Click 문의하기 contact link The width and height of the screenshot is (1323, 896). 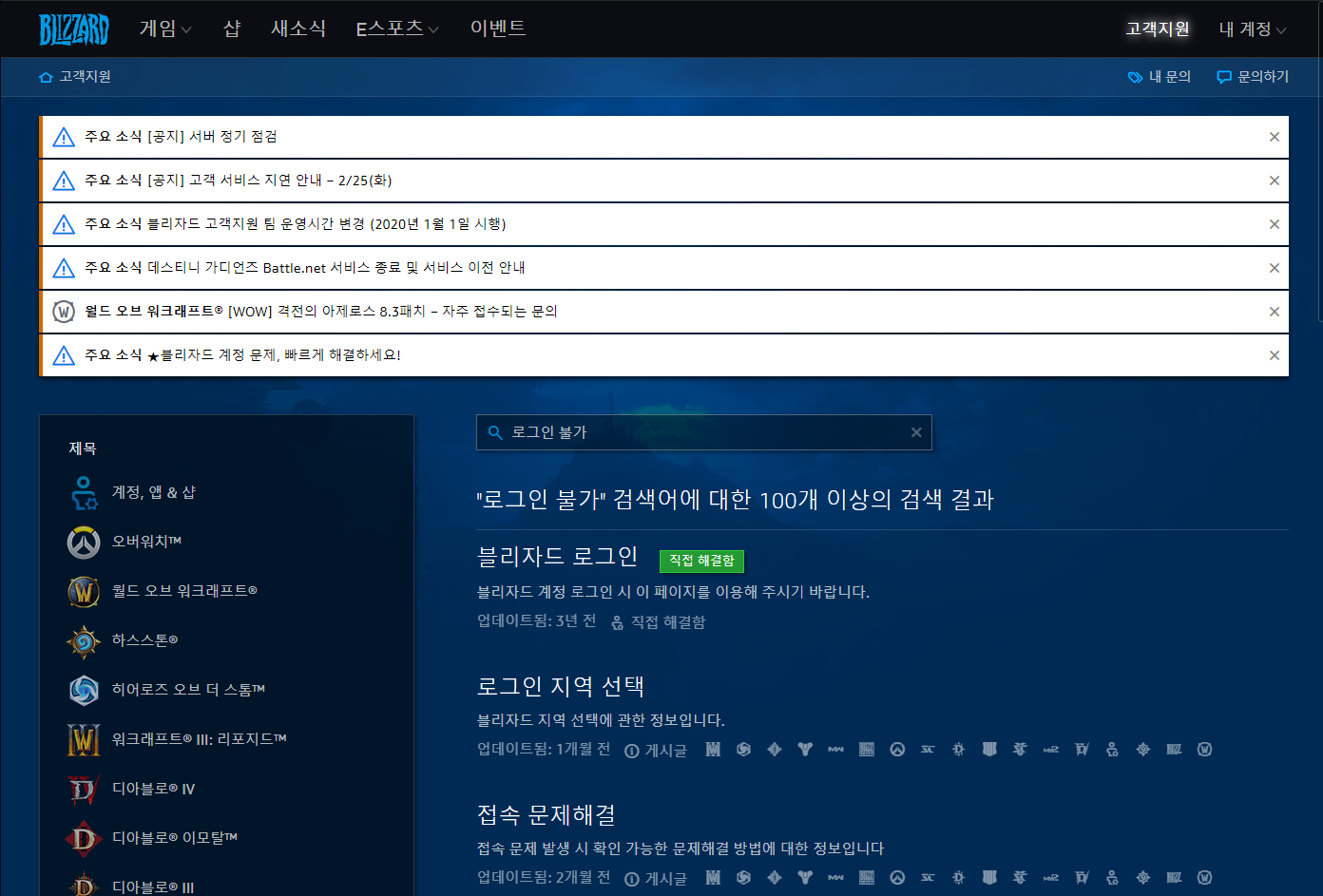coord(1253,77)
